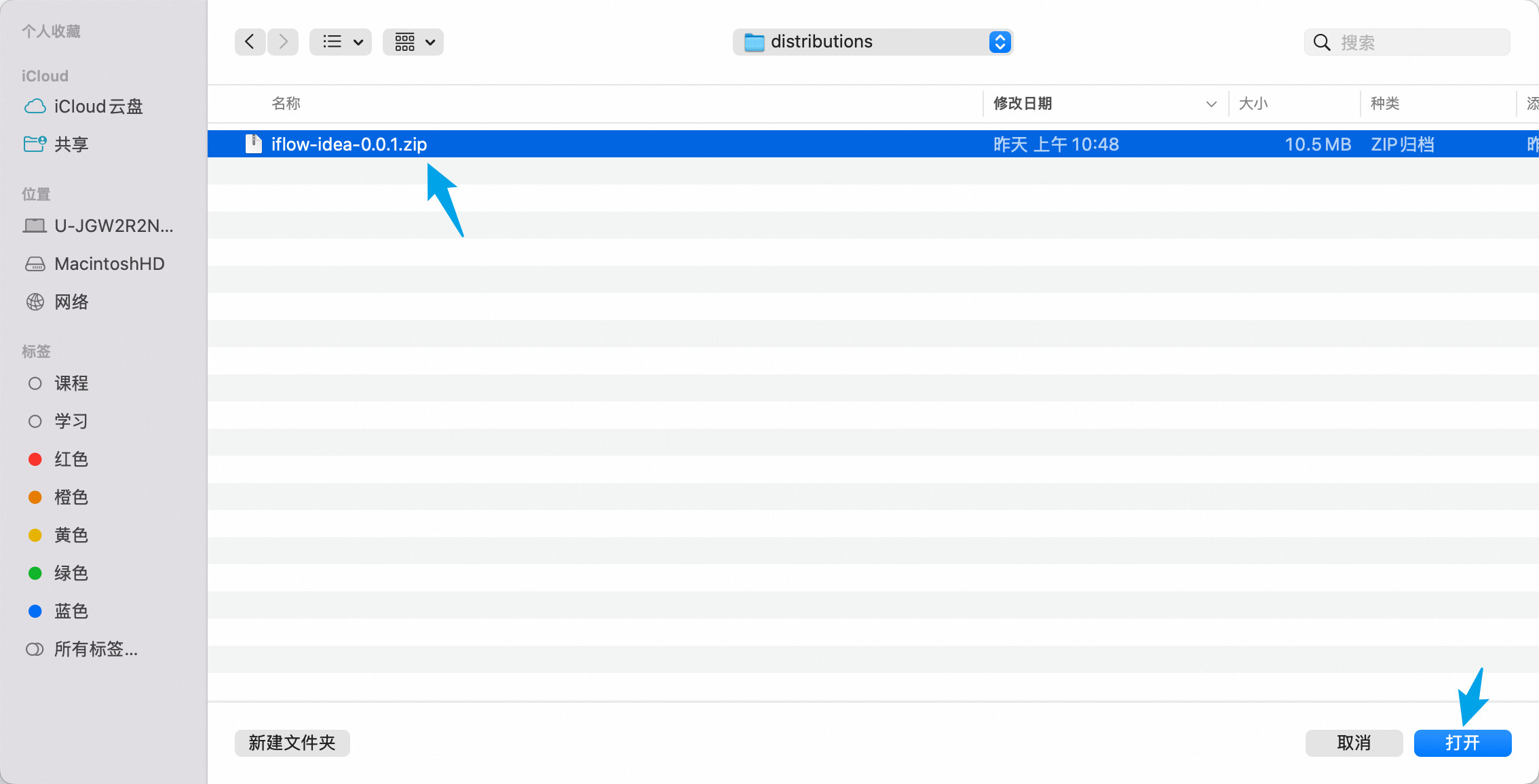Click the forward navigation arrow
The height and width of the screenshot is (784, 1539).
tap(283, 42)
